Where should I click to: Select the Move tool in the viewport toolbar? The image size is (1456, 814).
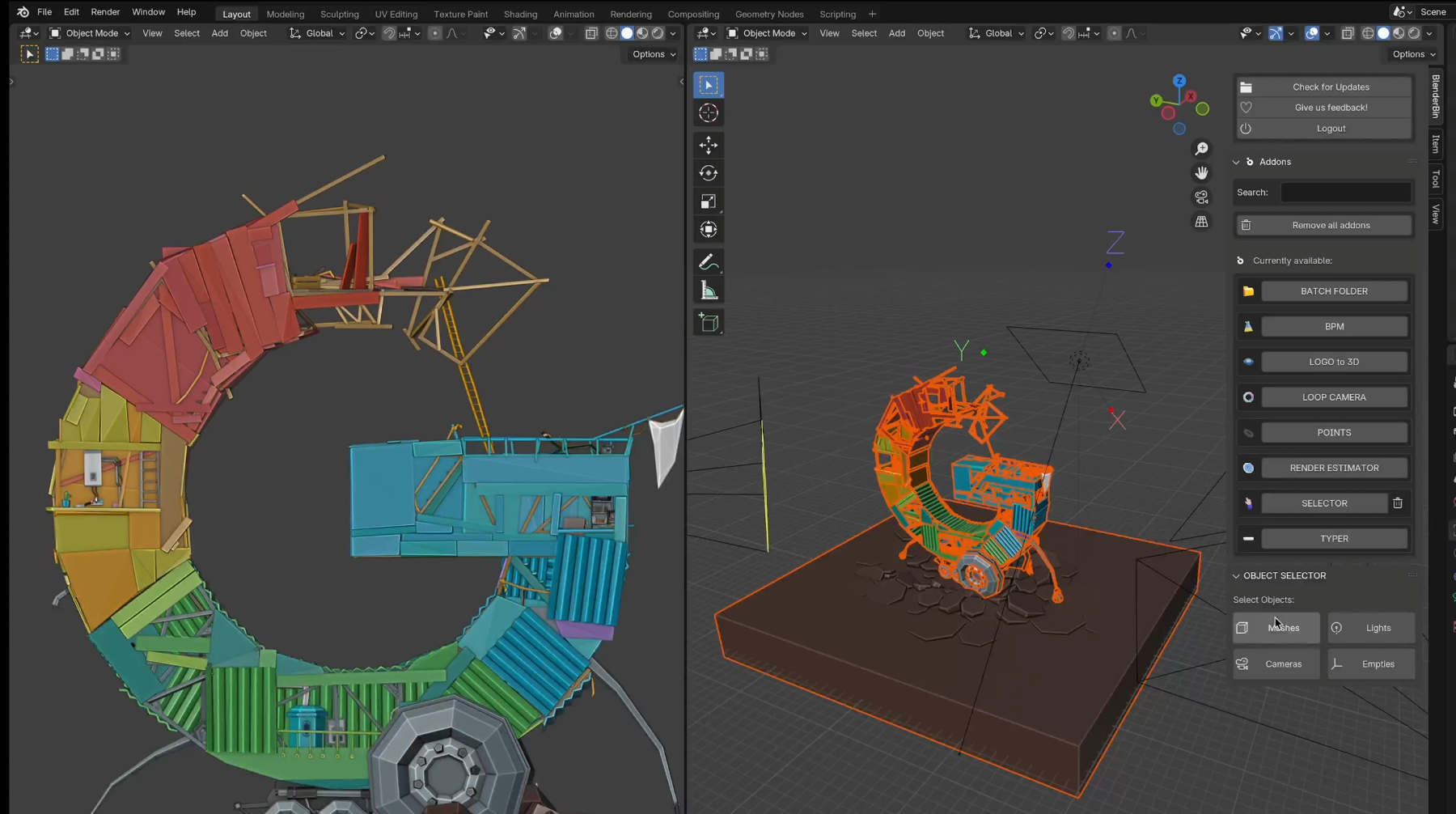point(708,145)
